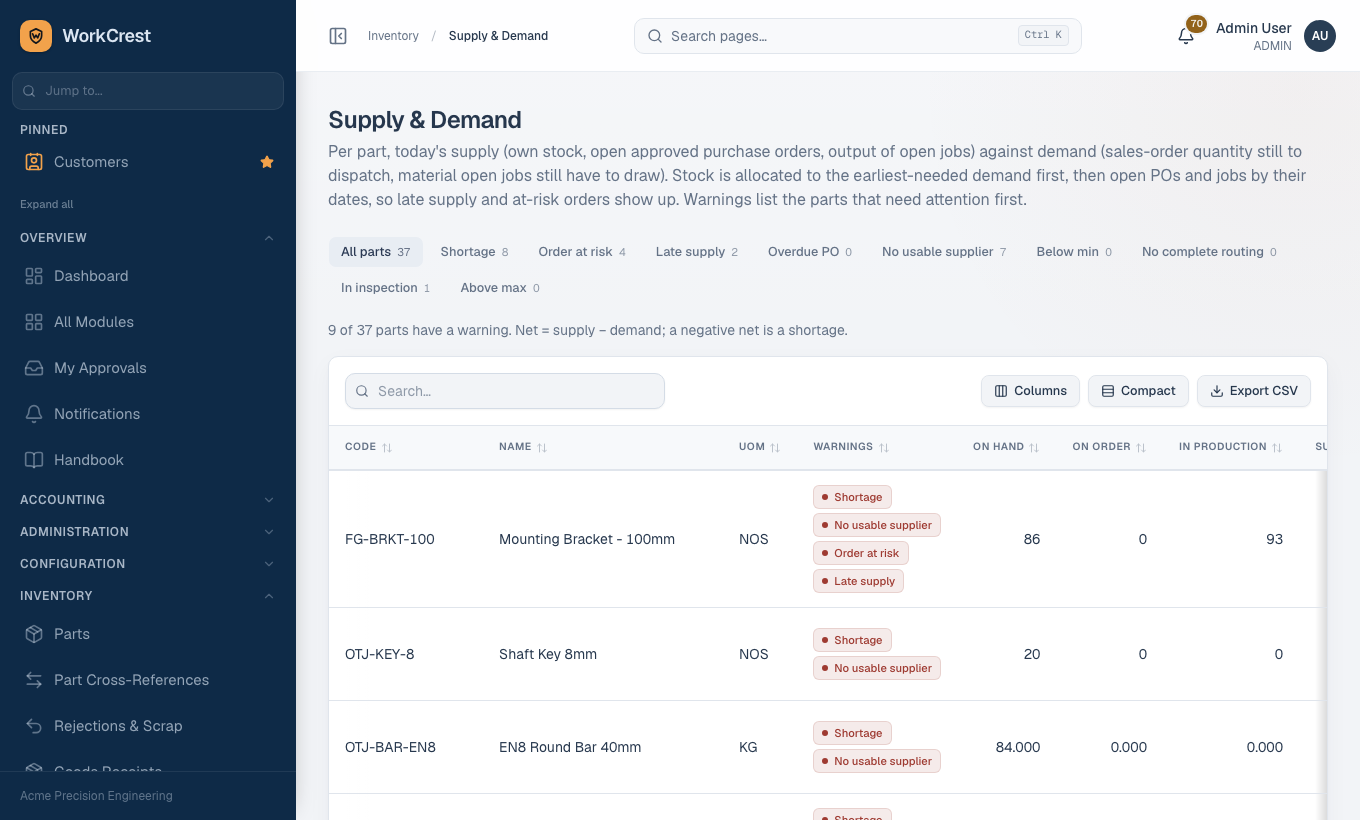Sort table by the UOM column
Screen dimensions: 1360x820
[x=759, y=447]
